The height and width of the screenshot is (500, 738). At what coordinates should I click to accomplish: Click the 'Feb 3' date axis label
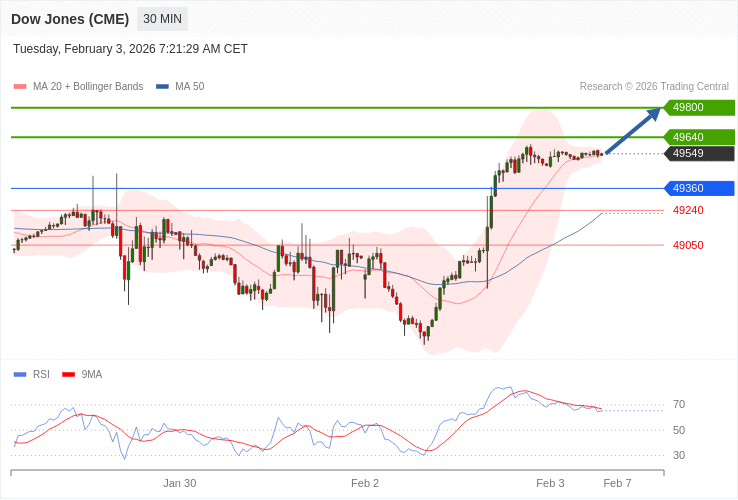pyautogui.click(x=550, y=484)
